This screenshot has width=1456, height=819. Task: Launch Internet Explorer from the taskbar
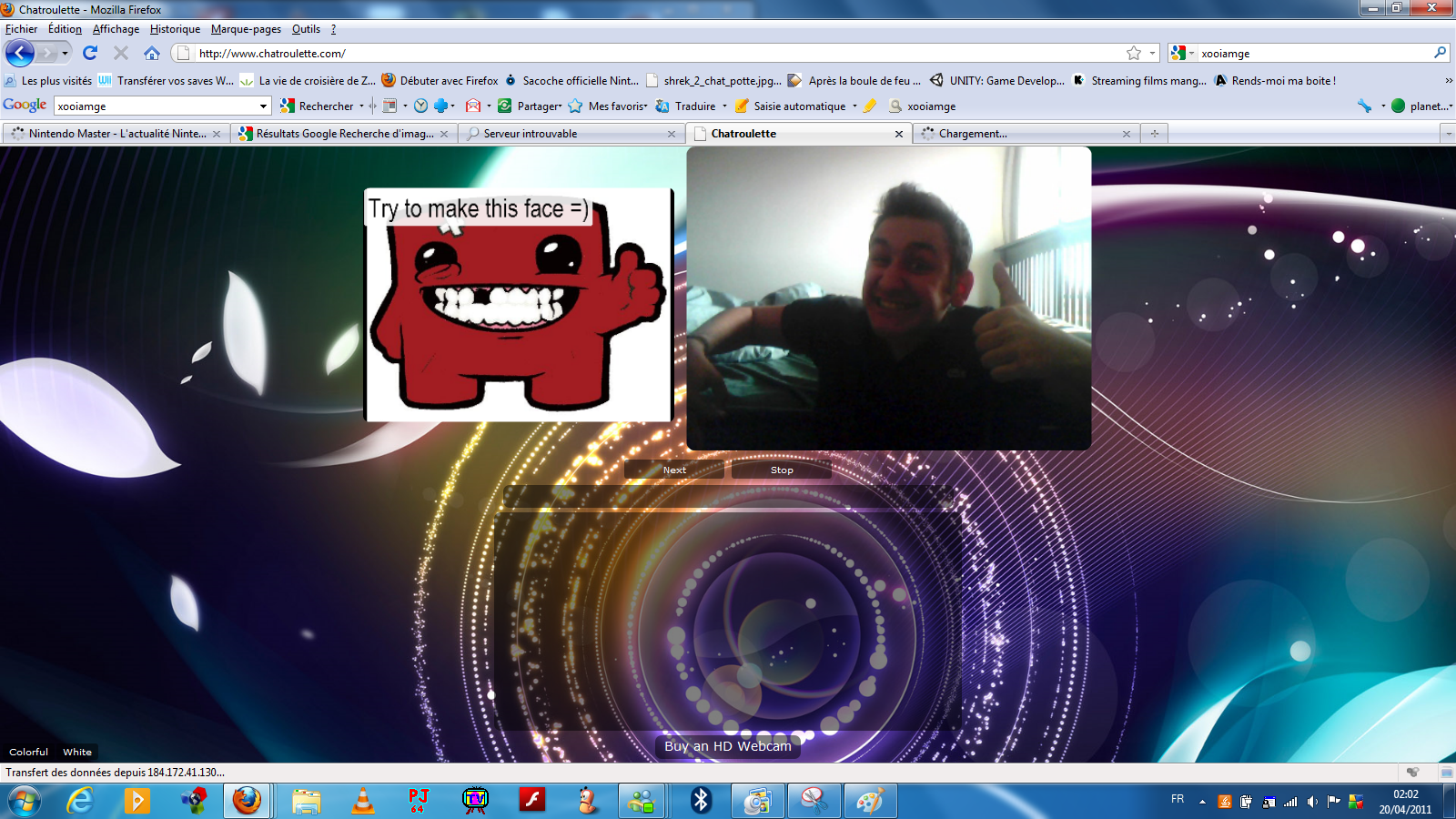pos(80,801)
